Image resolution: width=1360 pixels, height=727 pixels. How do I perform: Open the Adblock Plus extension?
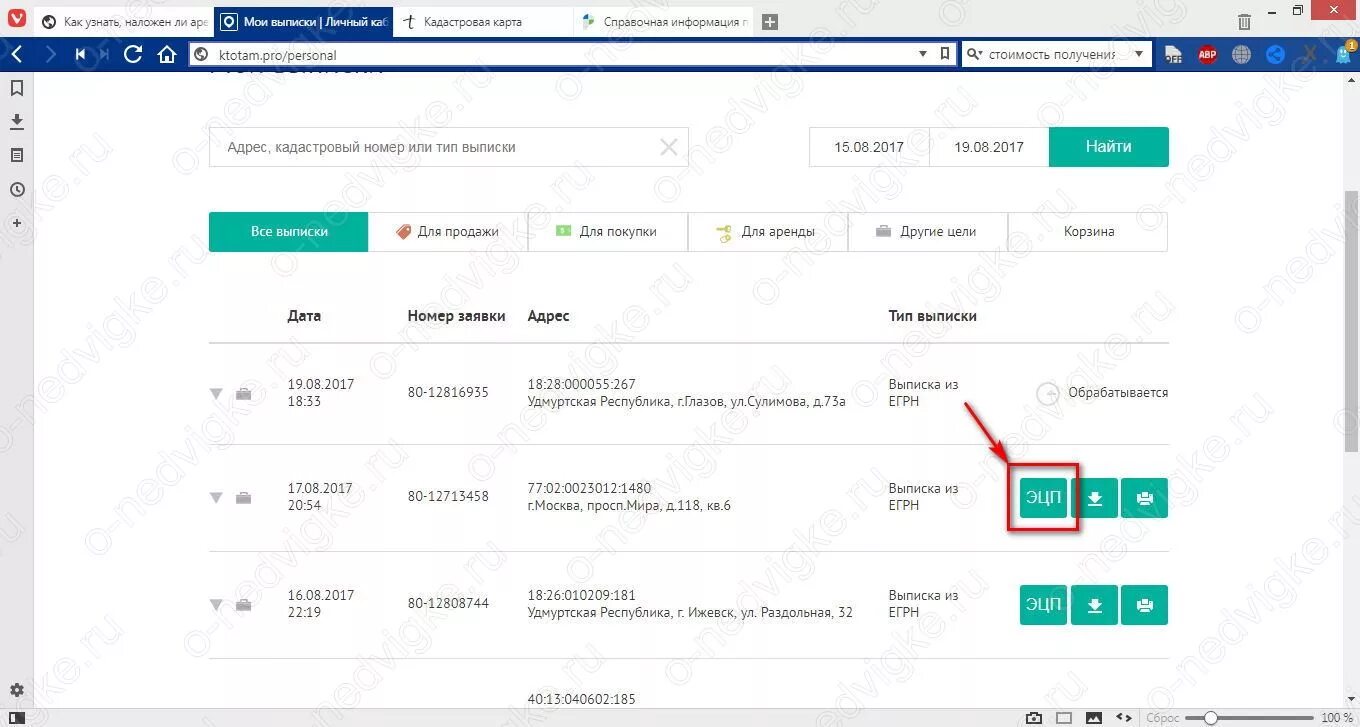(x=1207, y=55)
